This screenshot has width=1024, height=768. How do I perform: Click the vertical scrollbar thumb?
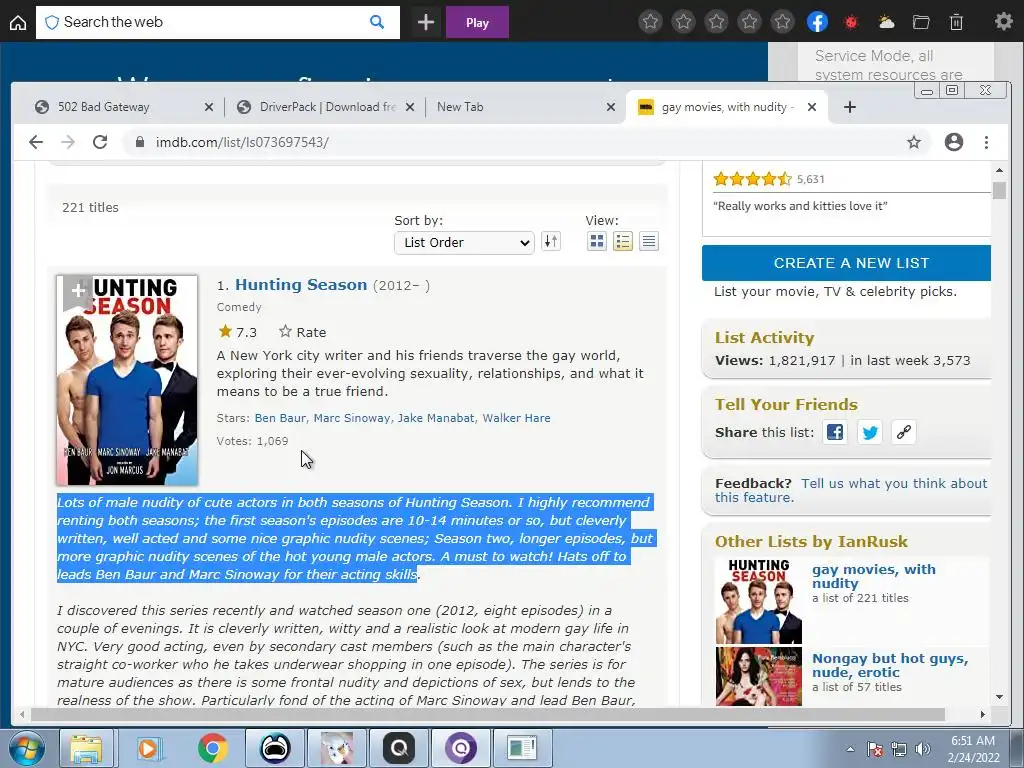[x=999, y=190]
